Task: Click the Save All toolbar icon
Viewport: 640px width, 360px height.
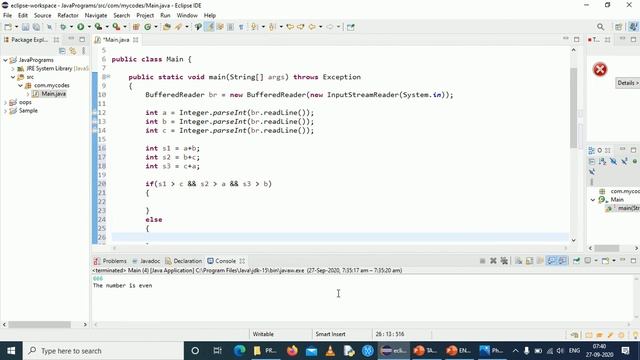Action: point(36,27)
